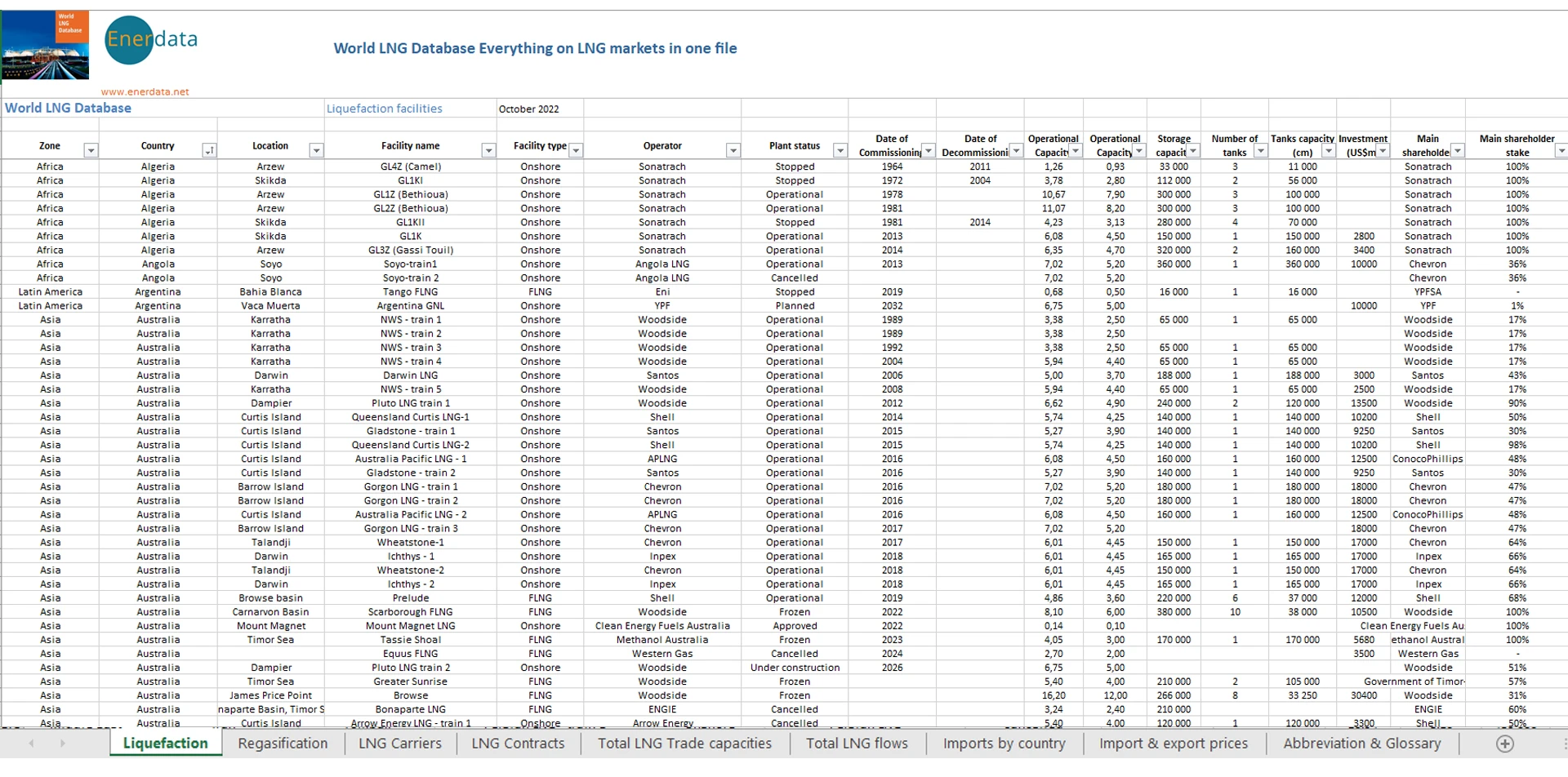The height and width of the screenshot is (777, 1568).
Task: Select the Prelude facility cell
Action: [x=410, y=598]
